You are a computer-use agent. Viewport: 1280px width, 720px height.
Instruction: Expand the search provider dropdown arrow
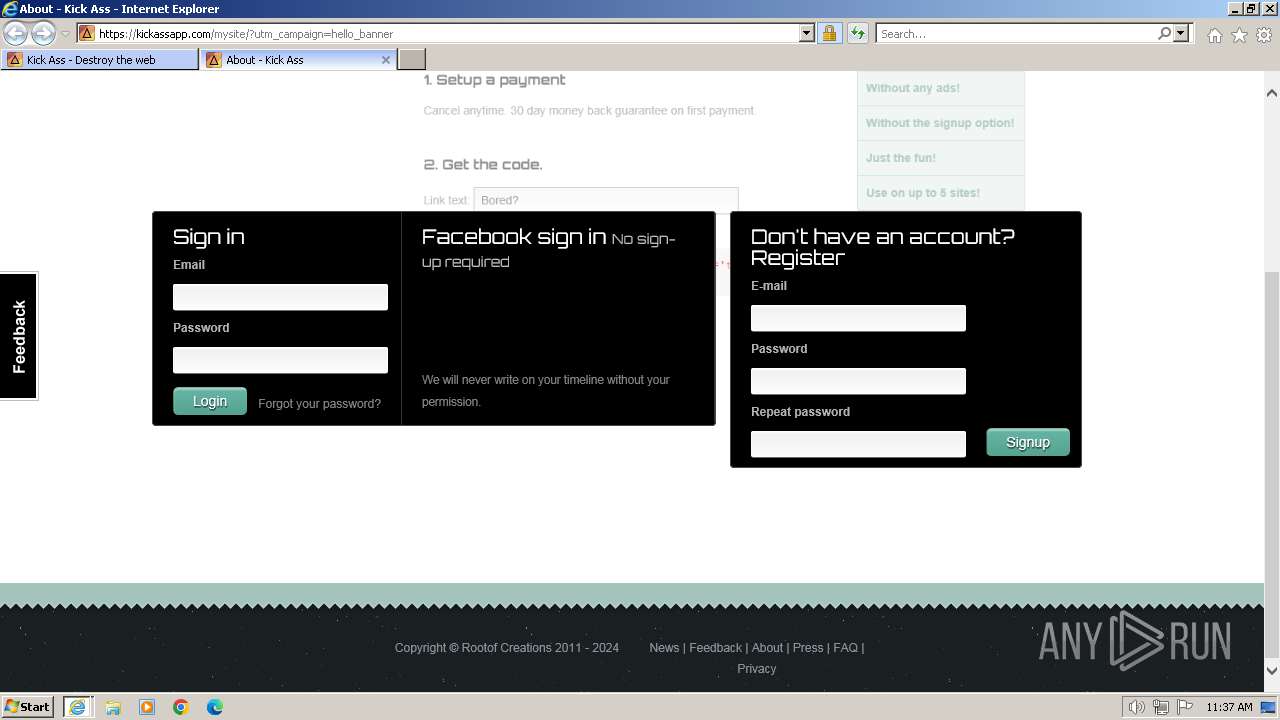point(1181,33)
